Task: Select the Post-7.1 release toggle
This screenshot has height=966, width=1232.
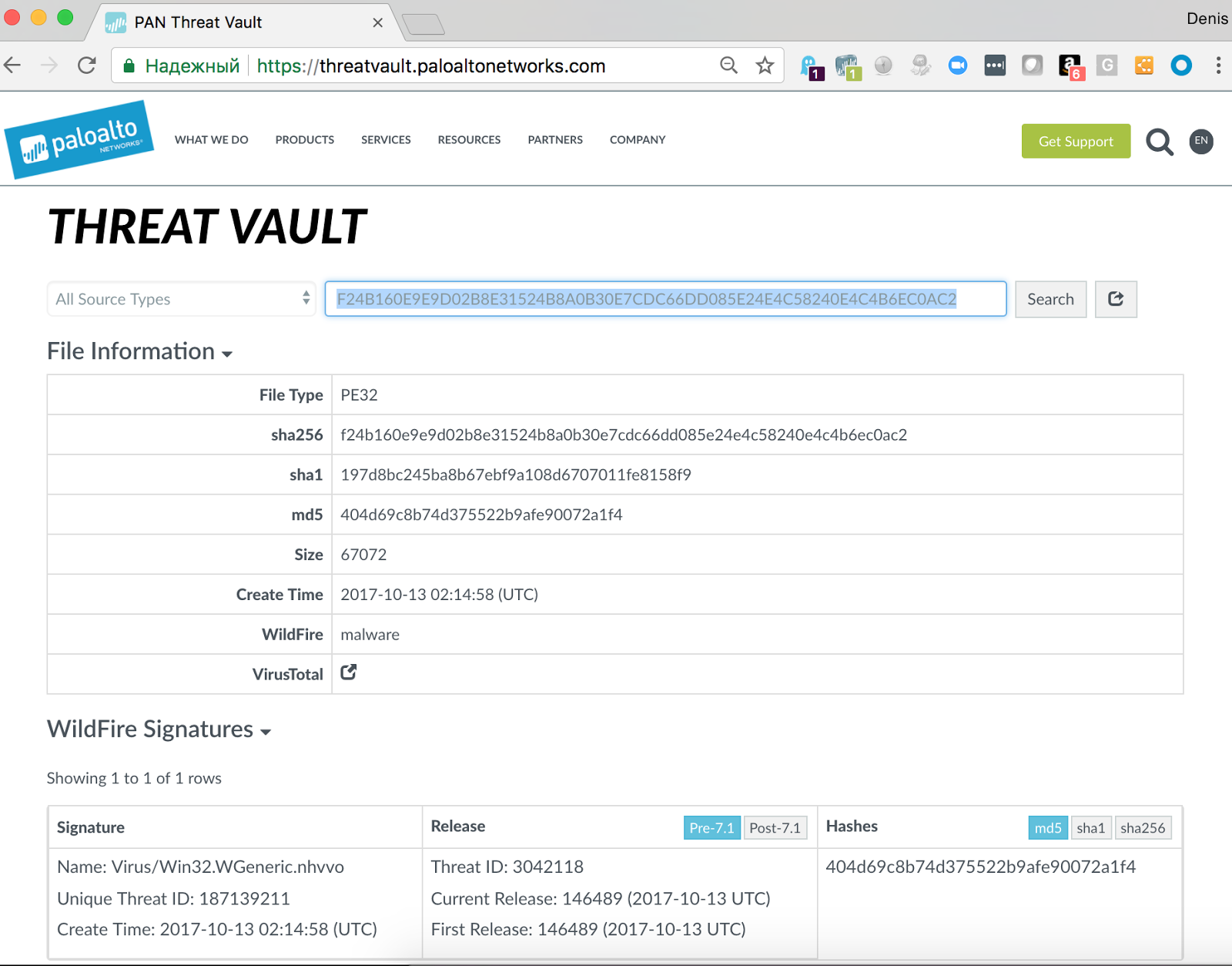Action: pos(775,827)
